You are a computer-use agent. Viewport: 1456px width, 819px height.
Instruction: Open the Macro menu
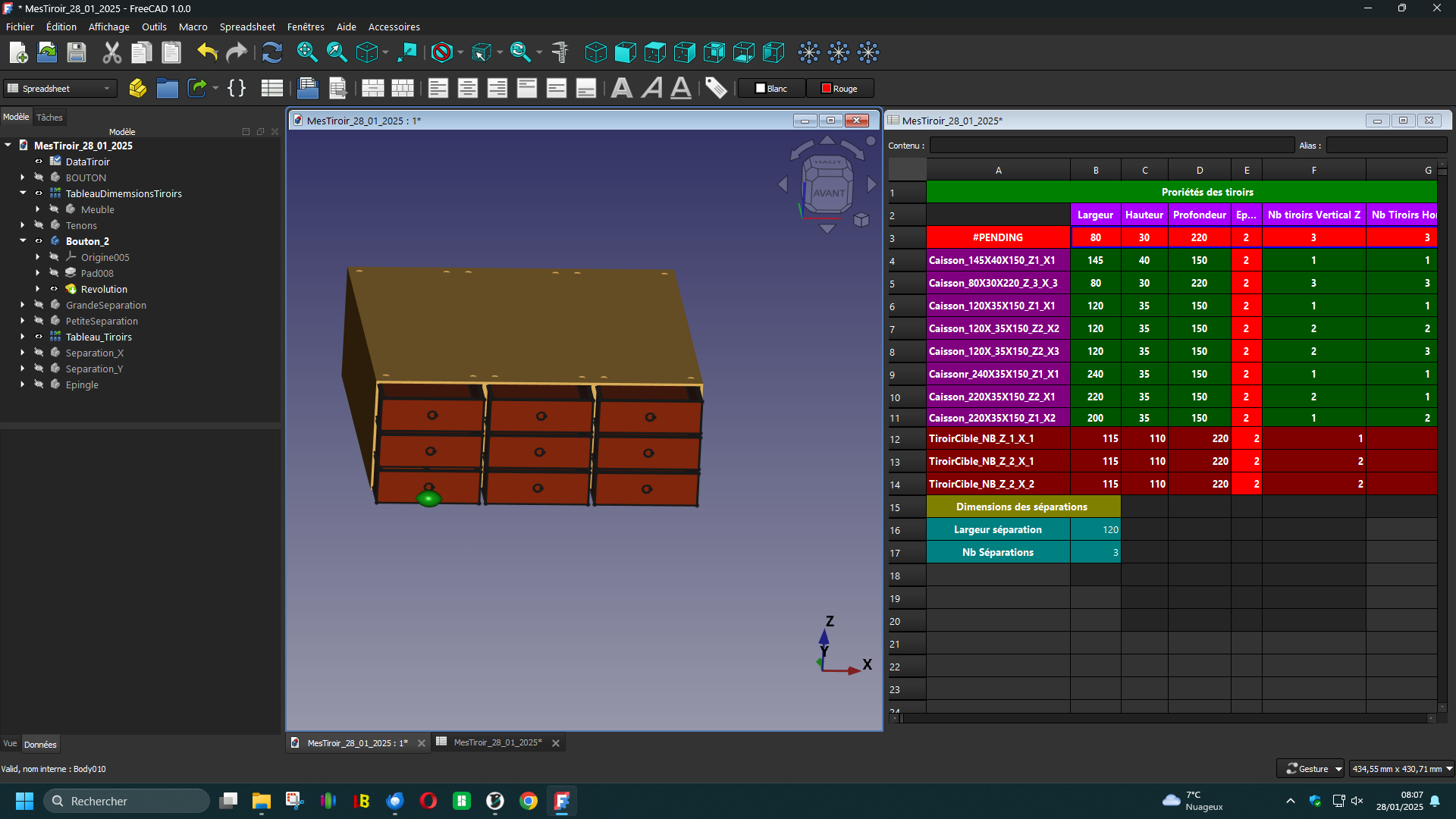pyautogui.click(x=193, y=27)
